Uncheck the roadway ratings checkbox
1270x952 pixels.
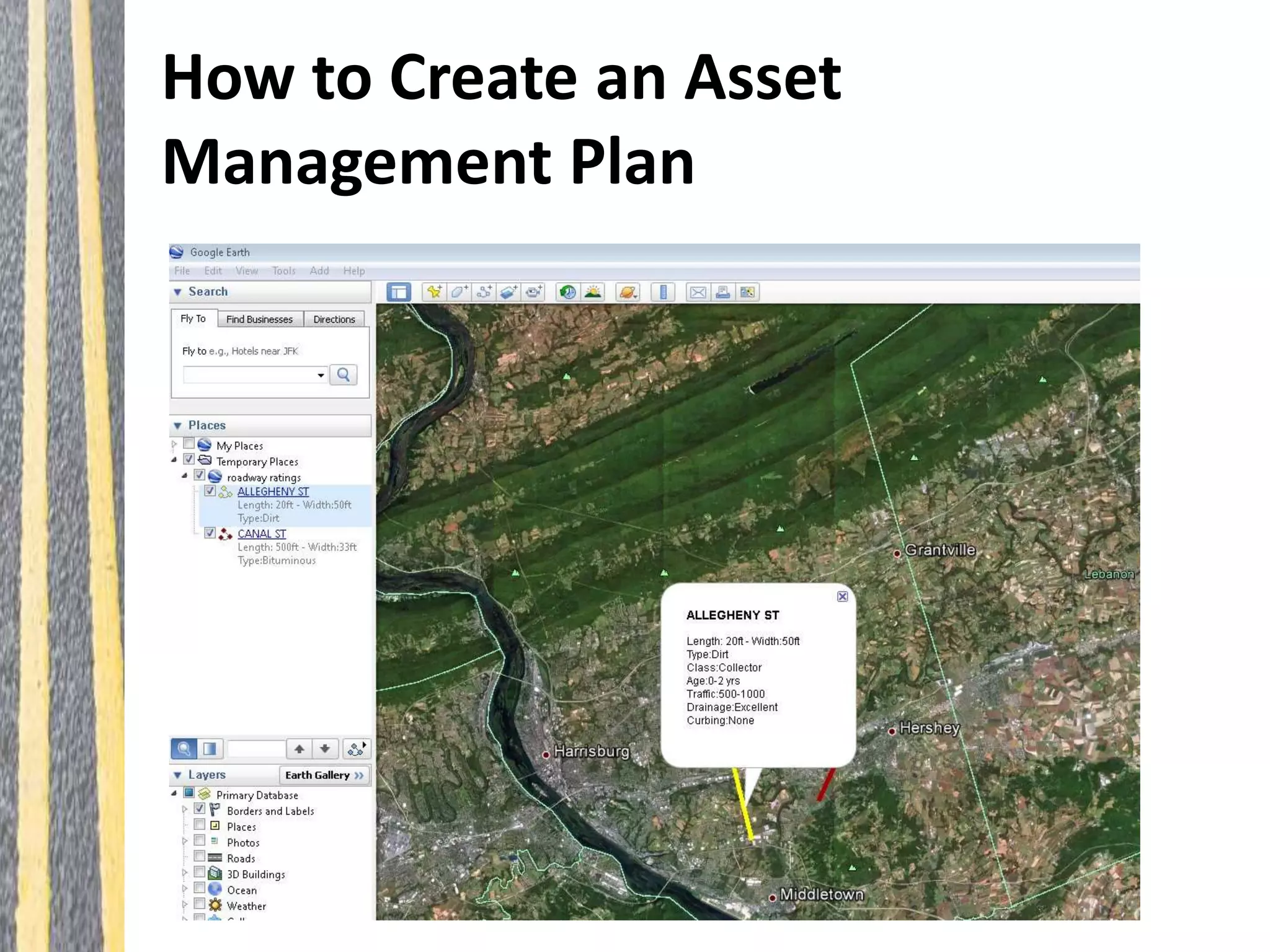point(200,475)
